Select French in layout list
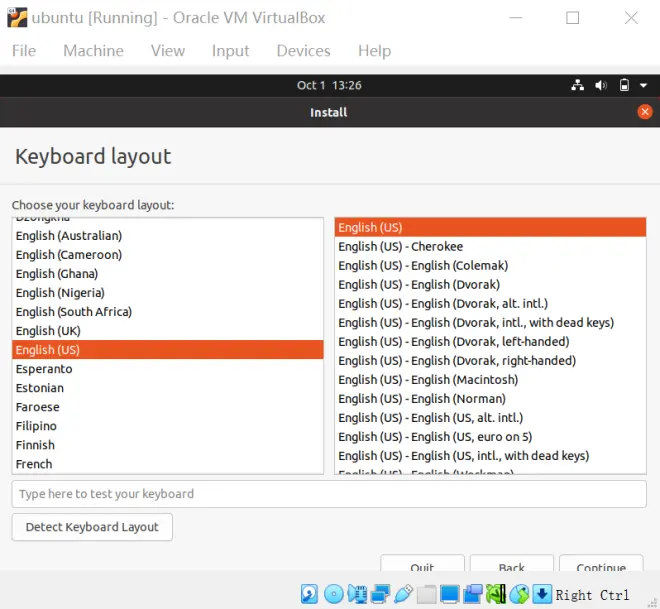The height and width of the screenshot is (609, 660). click(168, 464)
